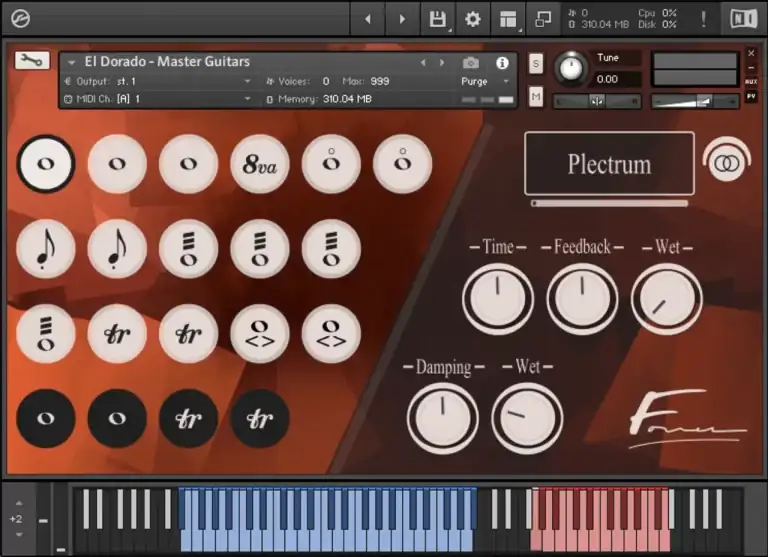Go to next preset with the top-bar right arrow
Image resolution: width=768 pixels, height=557 pixels.
402,19
